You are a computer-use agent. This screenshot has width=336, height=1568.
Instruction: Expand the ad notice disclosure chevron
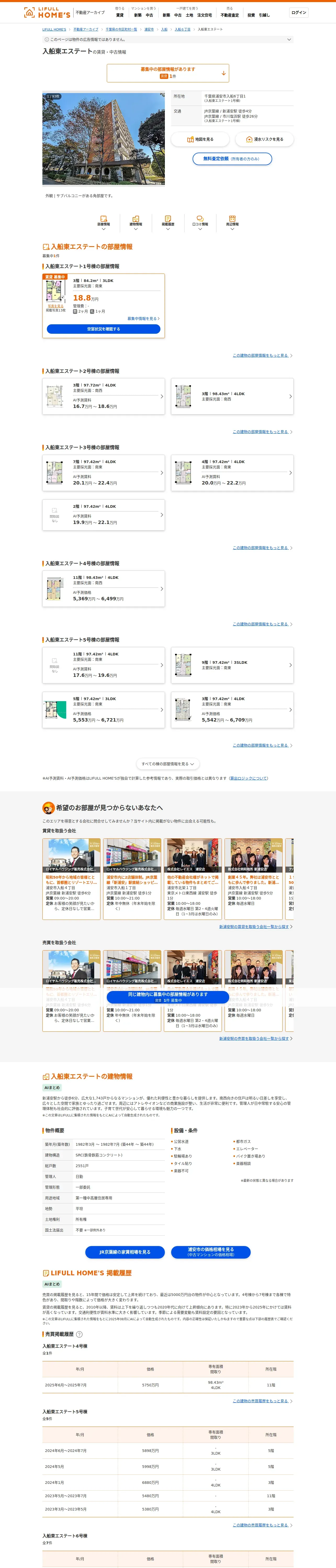pos(289,39)
